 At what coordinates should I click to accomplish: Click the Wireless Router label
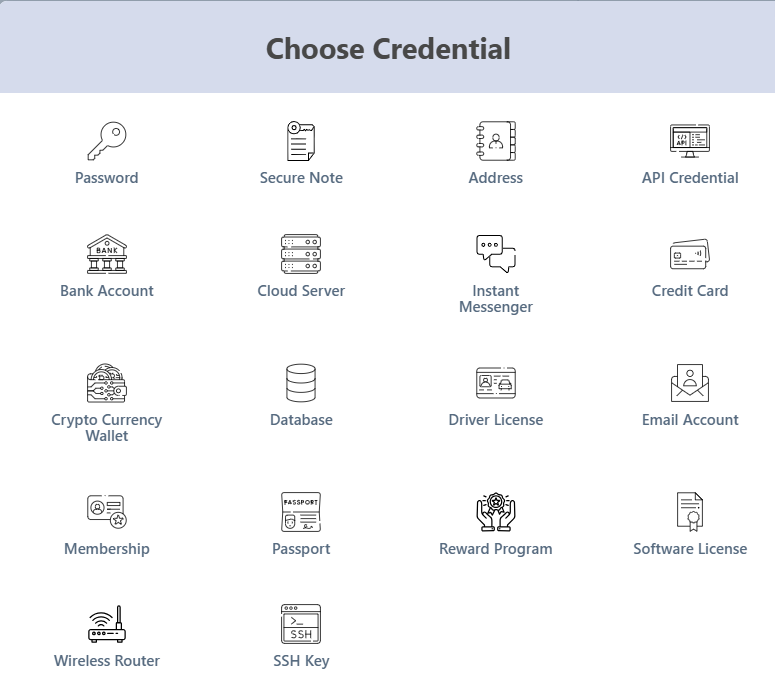[x=107, y=661]
